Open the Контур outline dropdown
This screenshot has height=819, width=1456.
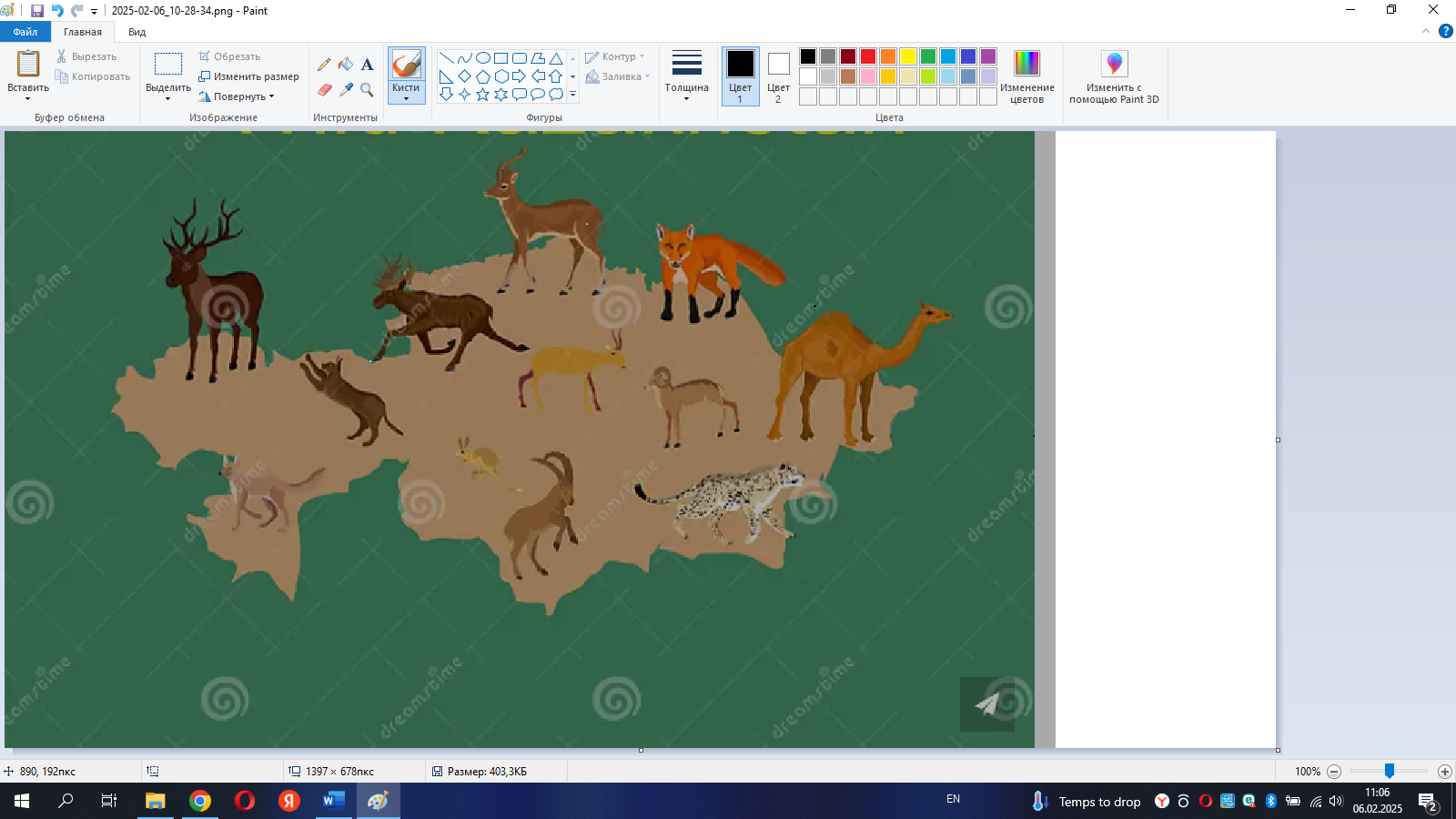pos(615,56)
